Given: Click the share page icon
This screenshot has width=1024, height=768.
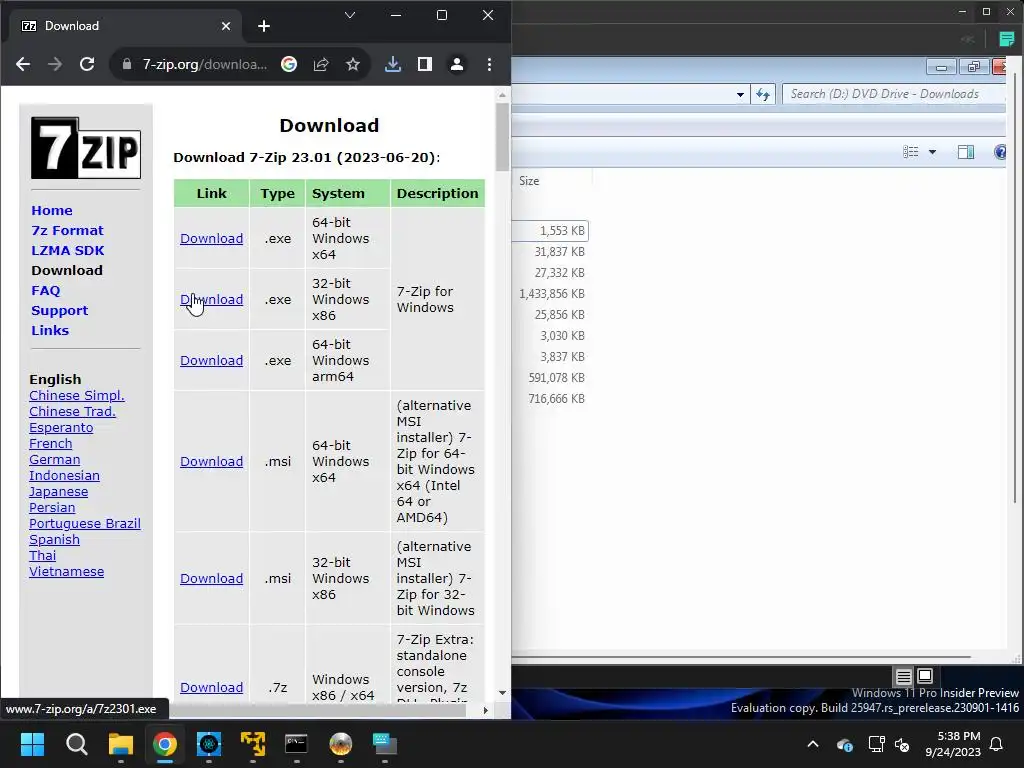Looking at the screenshot, I should (321, 64).
